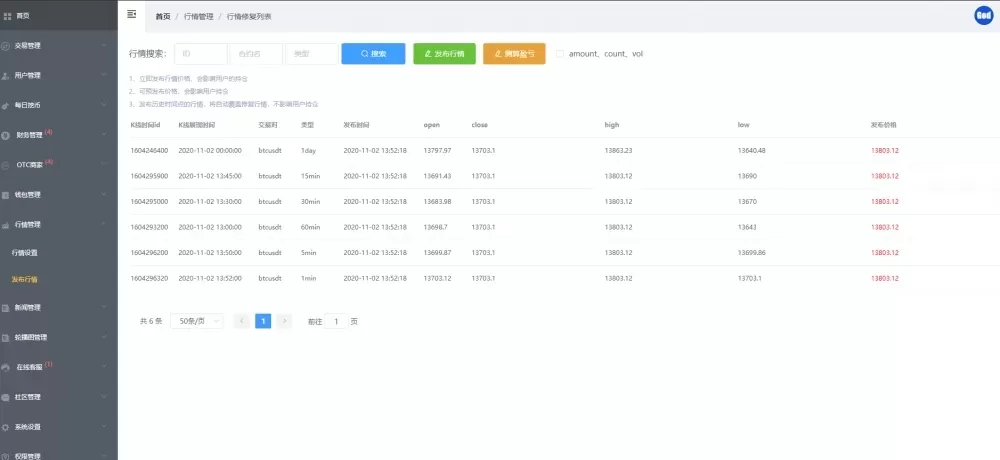This screenshot has height=460, width=1000.
Task: Open user avatar in top-right corner
Action: click(982, 15)
